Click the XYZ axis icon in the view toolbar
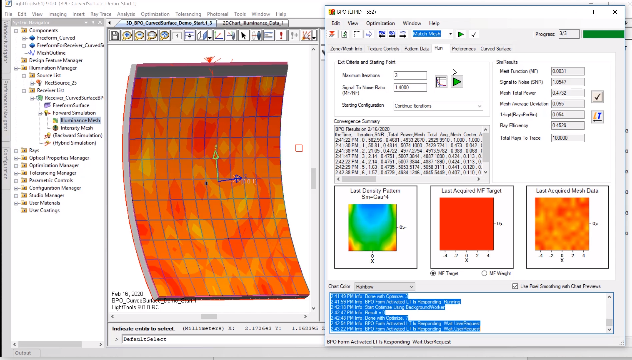The image size is (632, 360). tap(219, 35)
